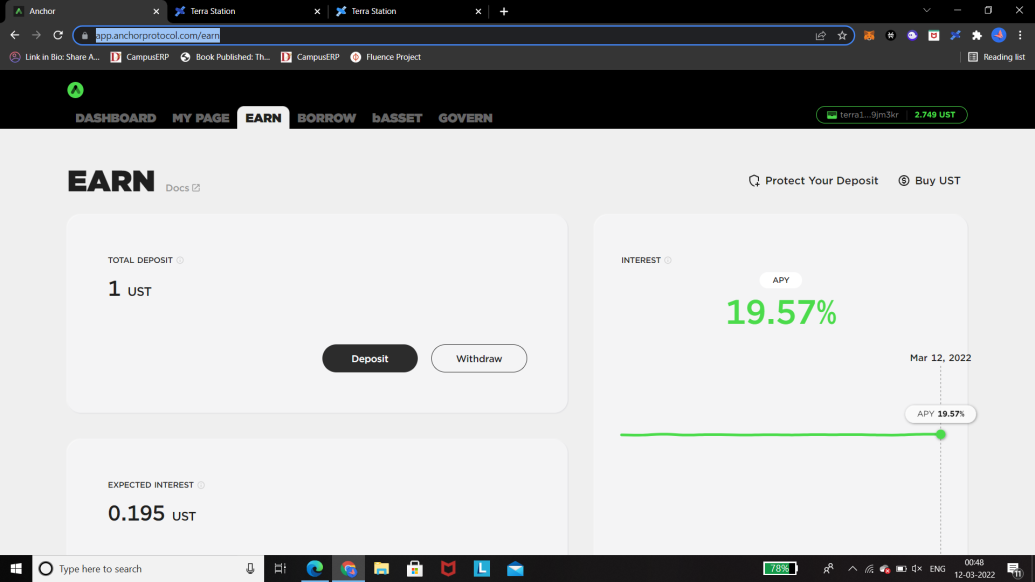The width and height of the screenshot is (1035, 582).
Task: Click the wallet terra1...9jm3kr button
Action: coord(891,115)
